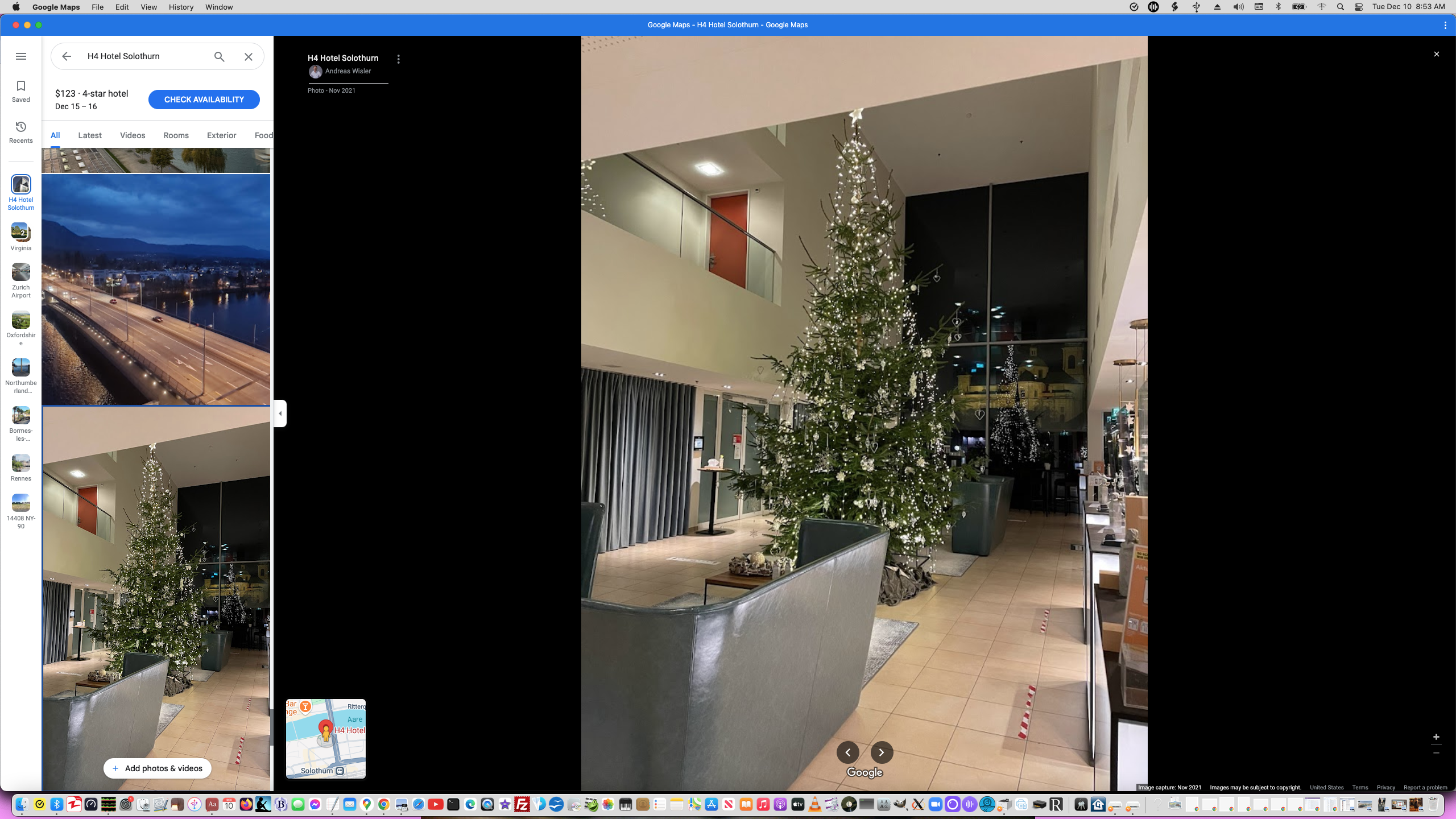The height and width of the screenshot is (819, 1456).
Task: Show previous photo with left arrow
Action: [x=847, y=752]
